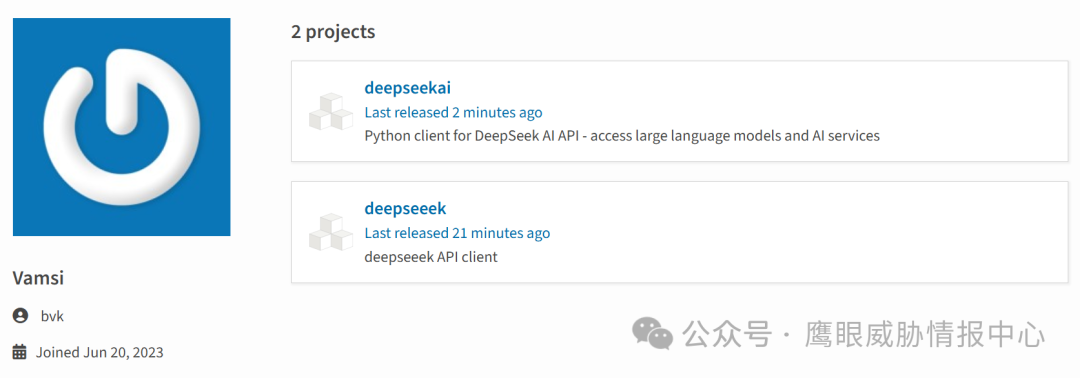The width and height of the screenshot is (1080, 378).
Task: Click the bvk username text
Action: click(52, 316)
